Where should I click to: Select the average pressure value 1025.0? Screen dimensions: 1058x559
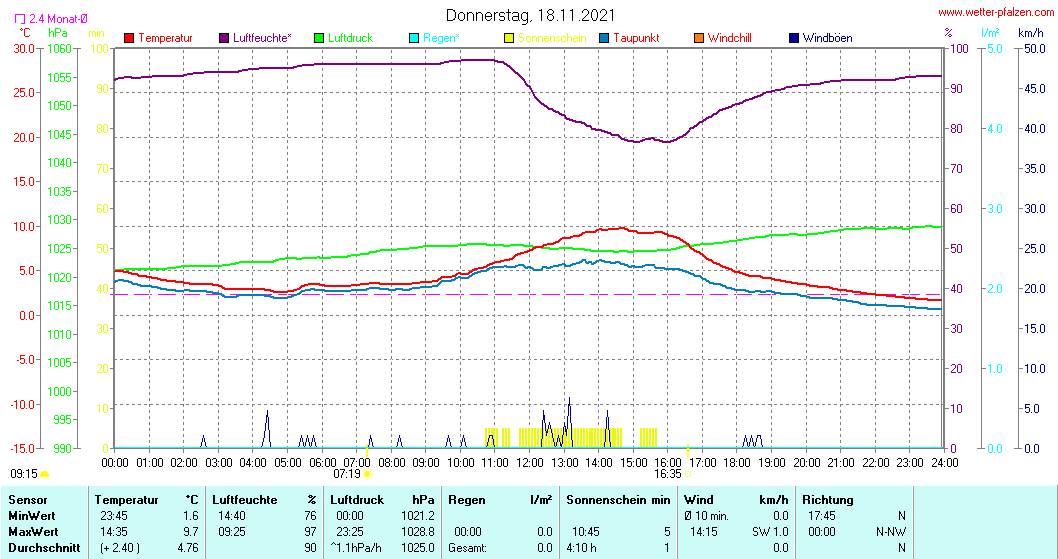point(418,548)
